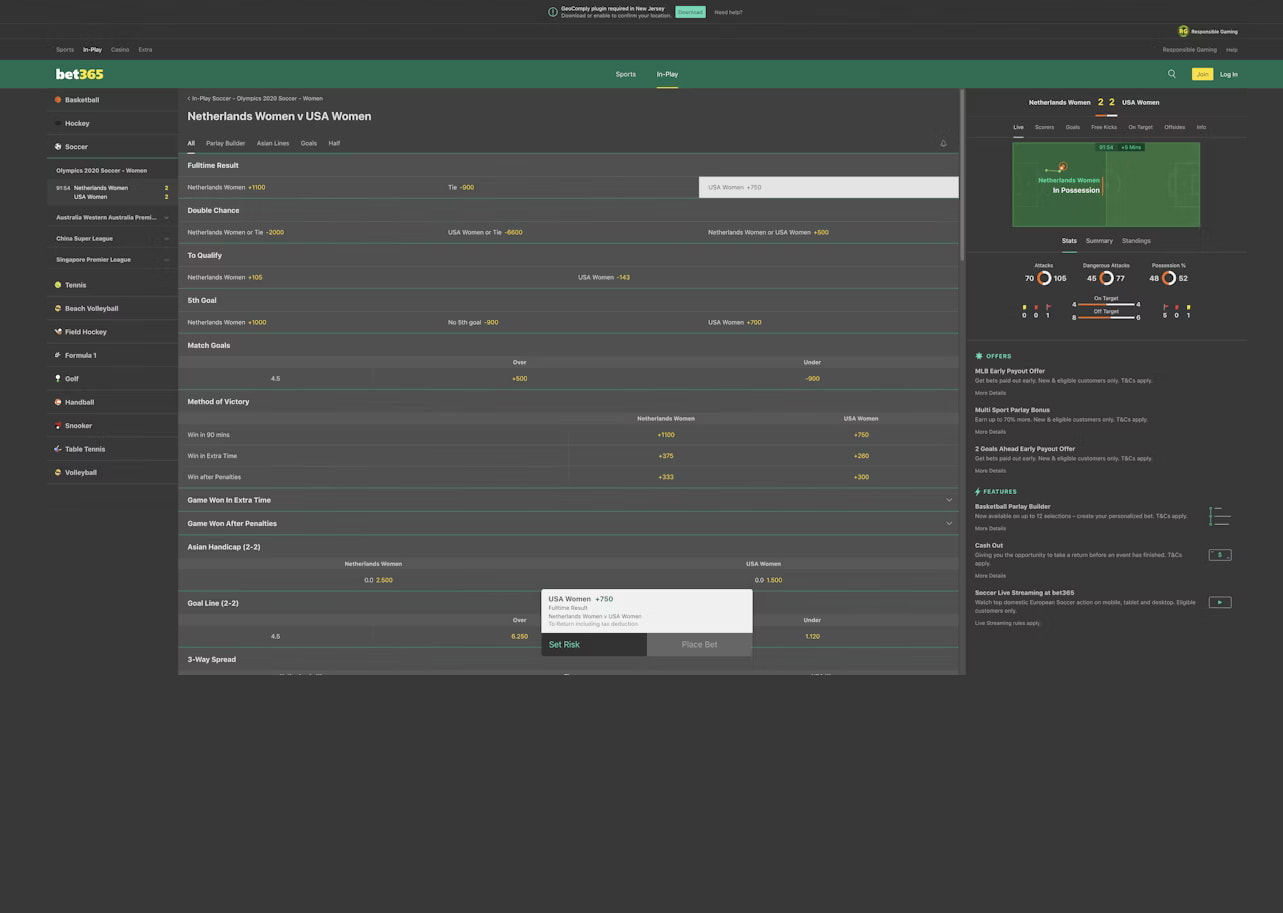This screenshot has height=913, width=1283.
Task: Click the Responsible Gaming RG badge icon
Action: (1184, 31)
